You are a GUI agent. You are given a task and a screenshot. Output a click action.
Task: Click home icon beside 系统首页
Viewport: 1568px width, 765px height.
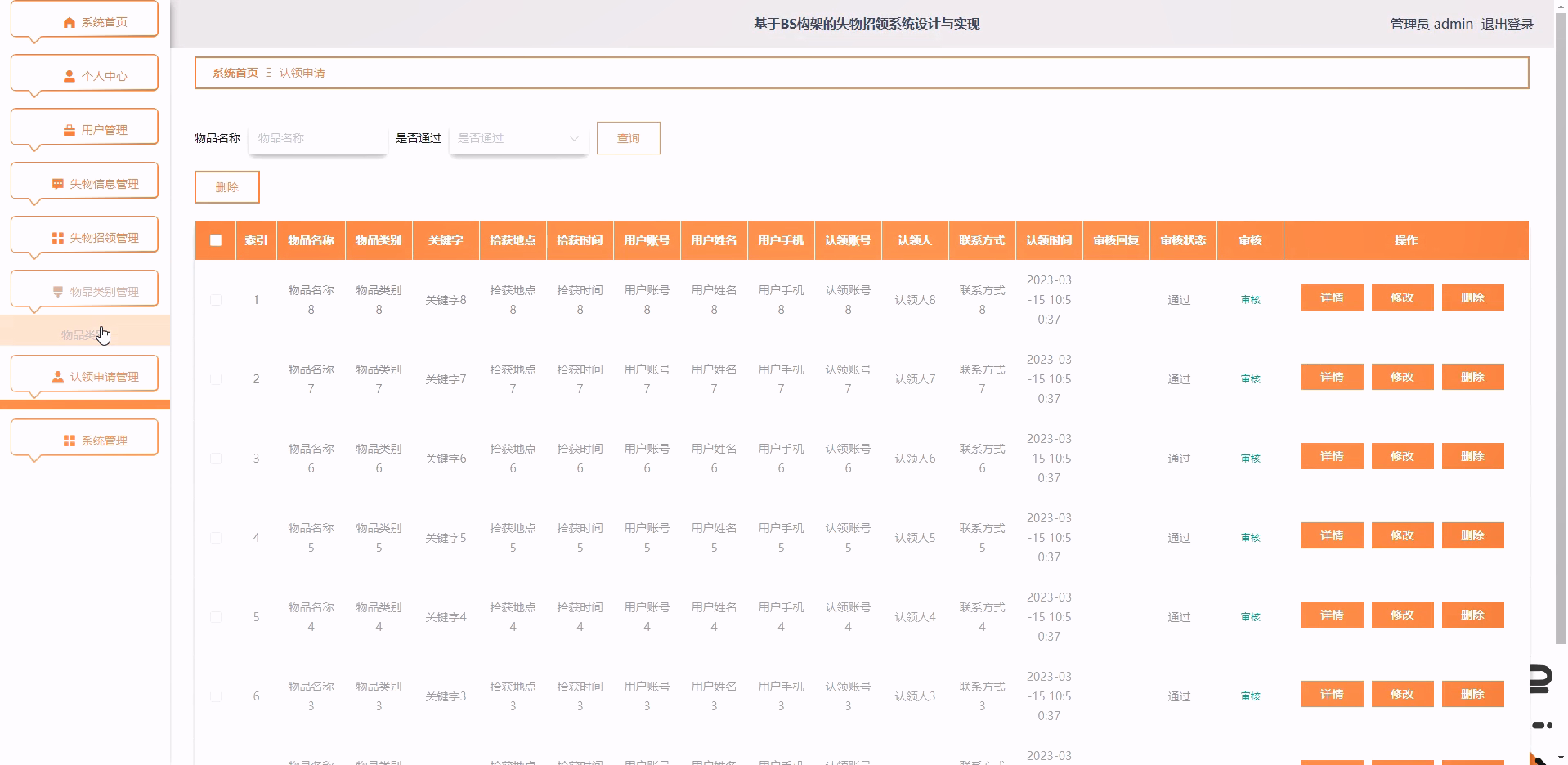coord(69,22)
